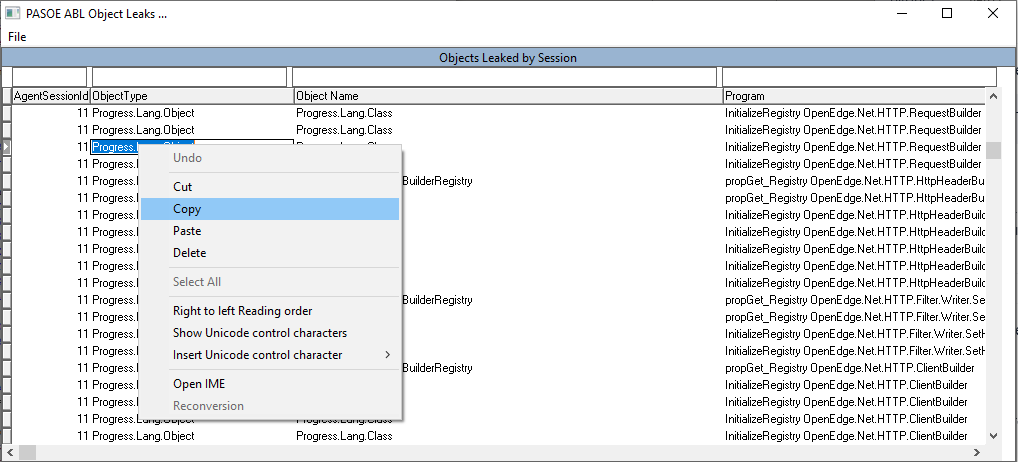Click the first row's AgentSessionId value 11
1018x462 pixels.
[82, 113]
